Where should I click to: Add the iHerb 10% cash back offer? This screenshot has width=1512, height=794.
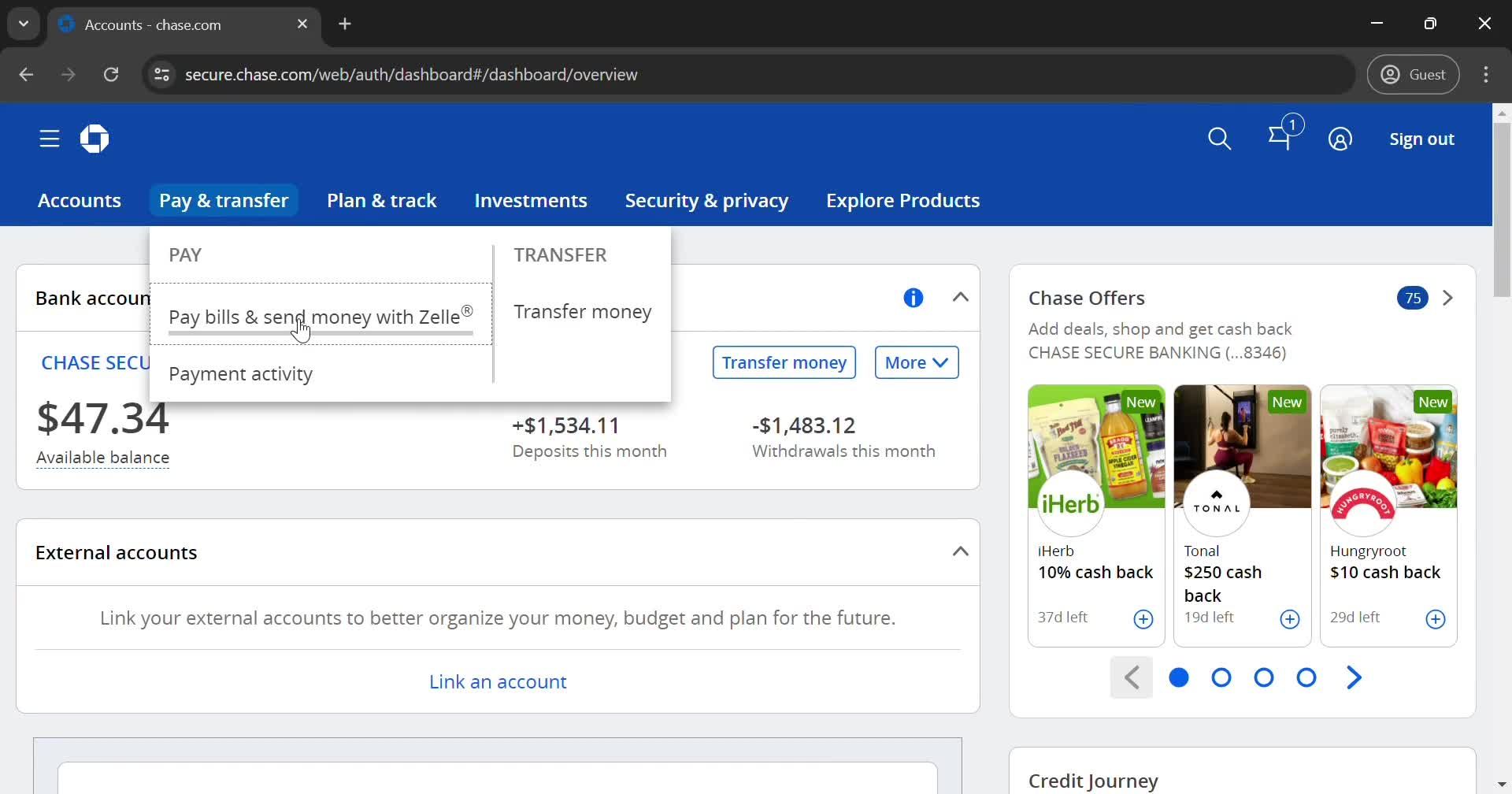[x=1143, y=619]
